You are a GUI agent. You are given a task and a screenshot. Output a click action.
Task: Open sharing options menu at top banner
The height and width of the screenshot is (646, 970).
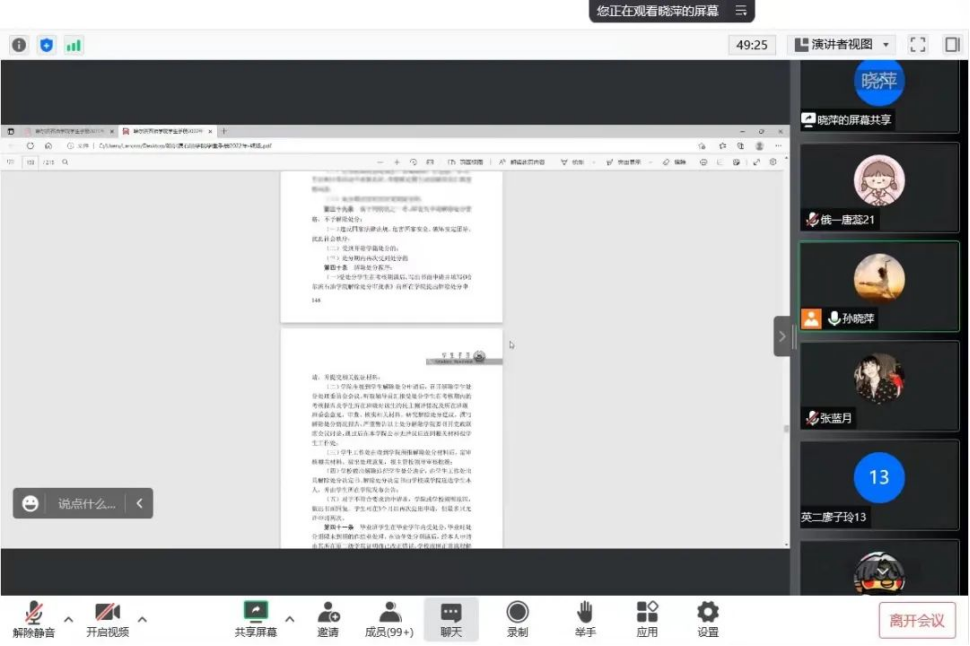click(x=741, y=11)
